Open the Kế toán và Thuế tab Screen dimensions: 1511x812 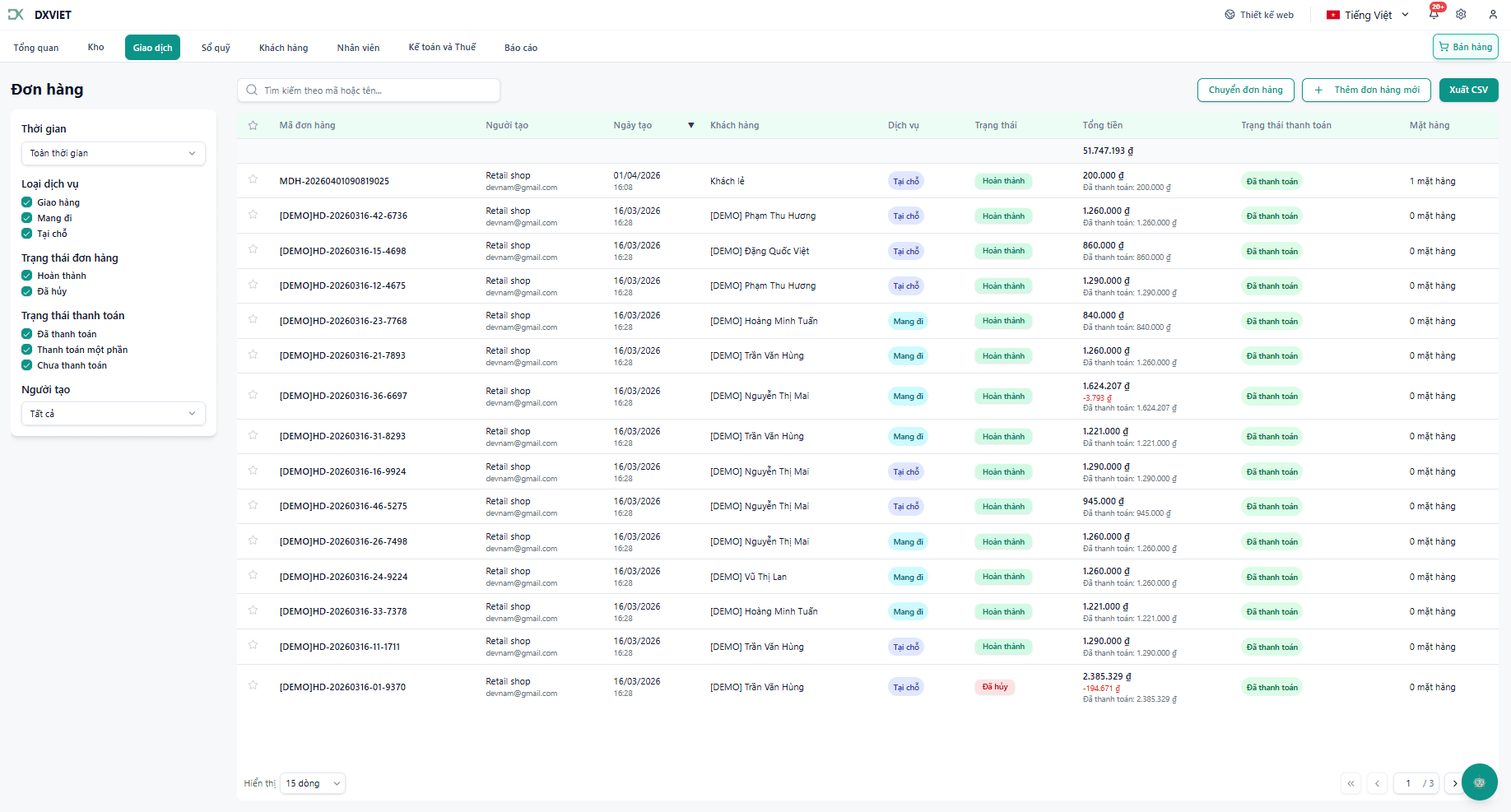[x=442, y=48]
